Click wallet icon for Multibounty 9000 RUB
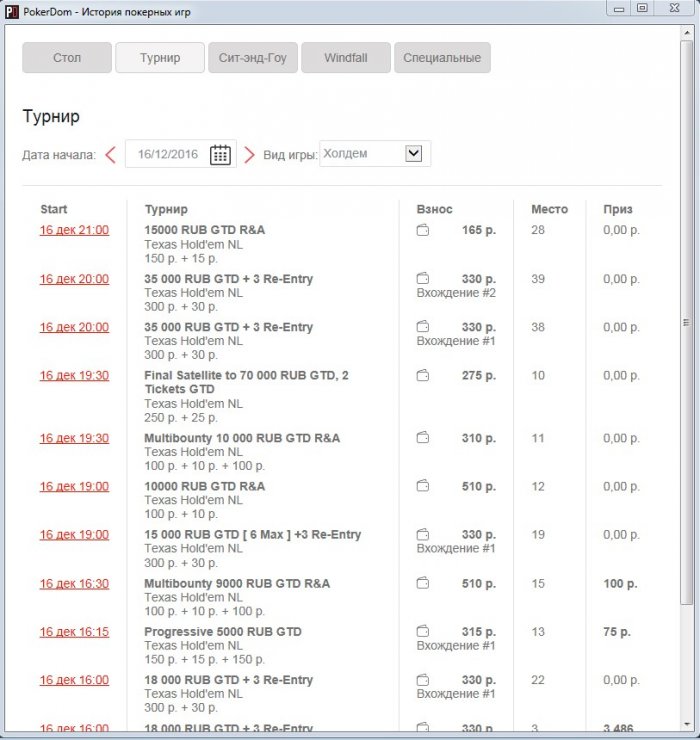The image size is (700, 740). click(423, 583)
